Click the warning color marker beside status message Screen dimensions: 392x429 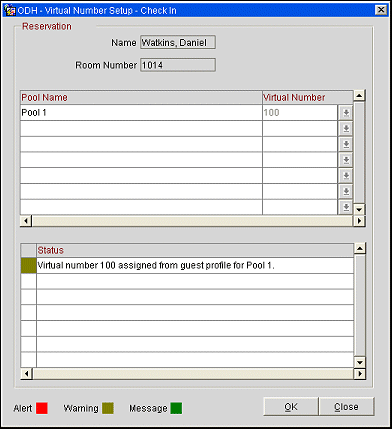click(28, 266)
